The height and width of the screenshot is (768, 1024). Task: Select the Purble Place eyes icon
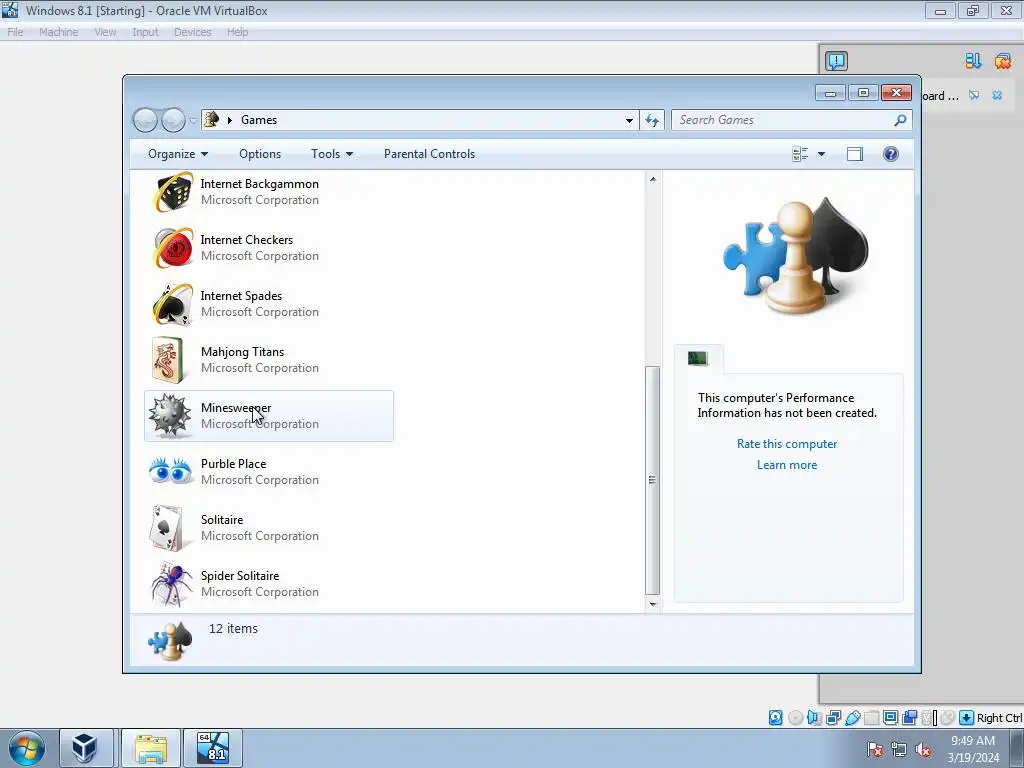click(170, 470)
